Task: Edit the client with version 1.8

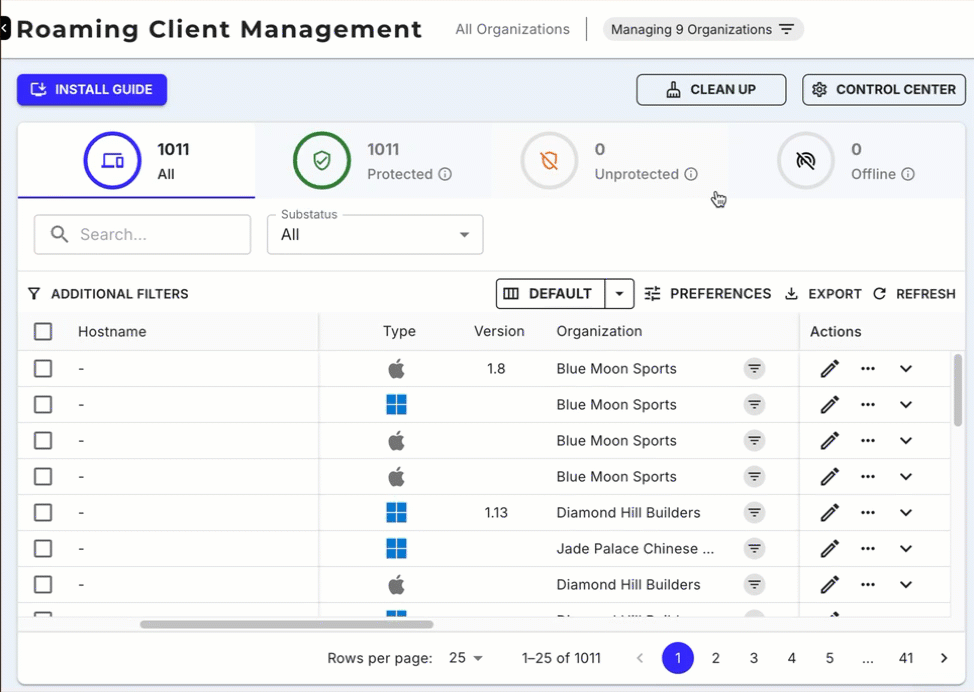Action: tap(829, 369)
